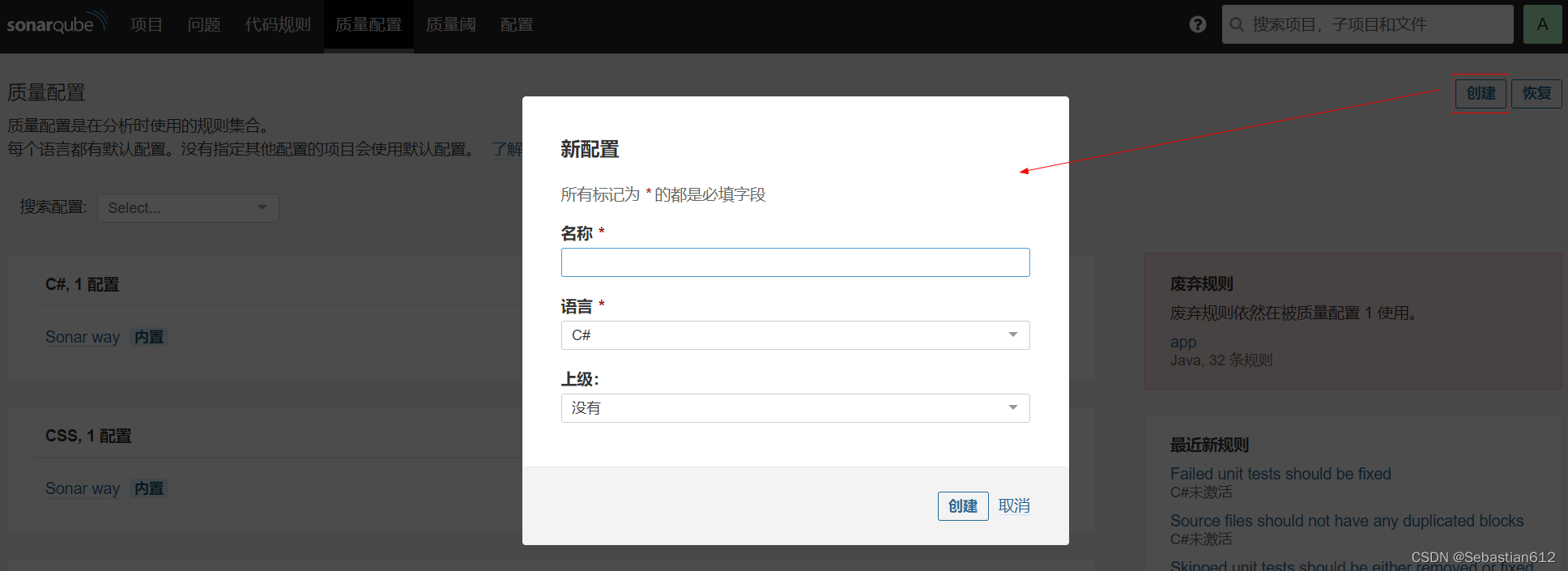Image resolution: width=1568 pixels, height=571 pixels.
Task: Click the 最近新规则 heading
Action: (x=1210, y=445)
